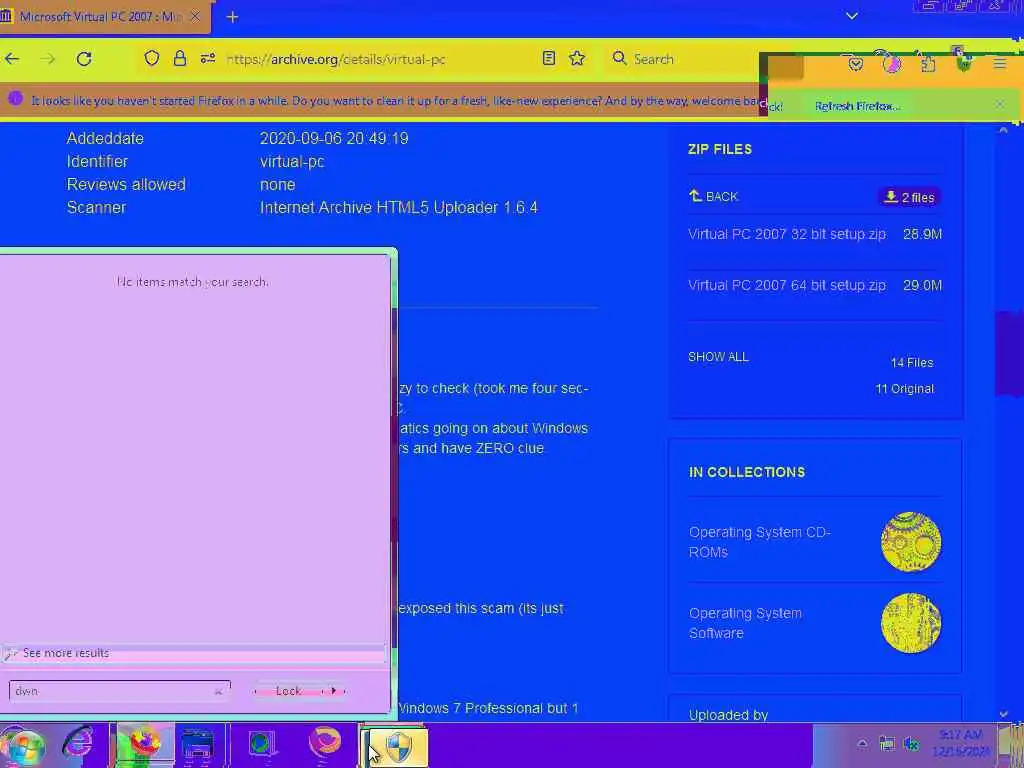The height and width of the screenshot is (768, 1024).
Task: Click the network icon in system tray
Action: coord(887,744)
